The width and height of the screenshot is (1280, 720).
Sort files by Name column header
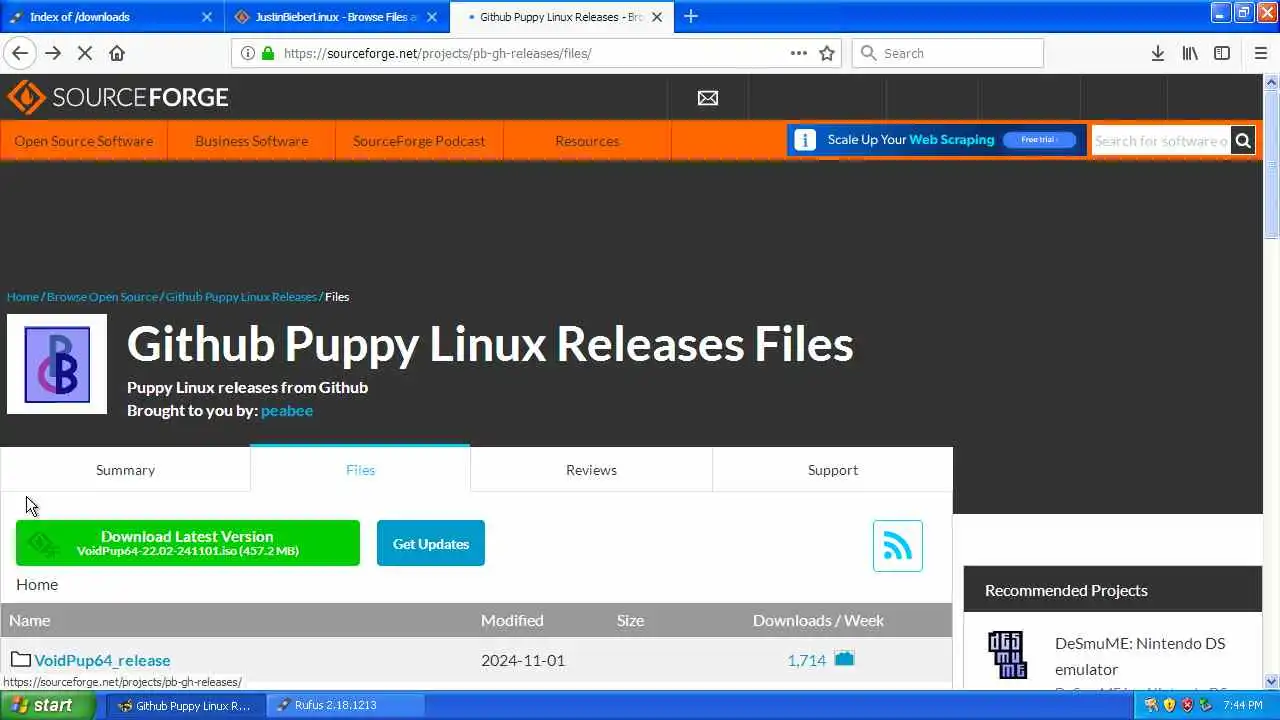click(x=29, y=620)
